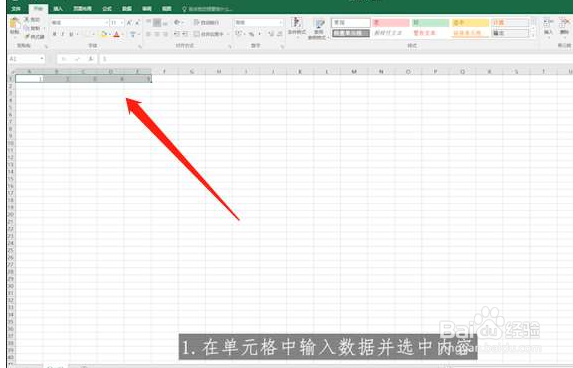Apply the green Good cell style

tap(430, 23)
